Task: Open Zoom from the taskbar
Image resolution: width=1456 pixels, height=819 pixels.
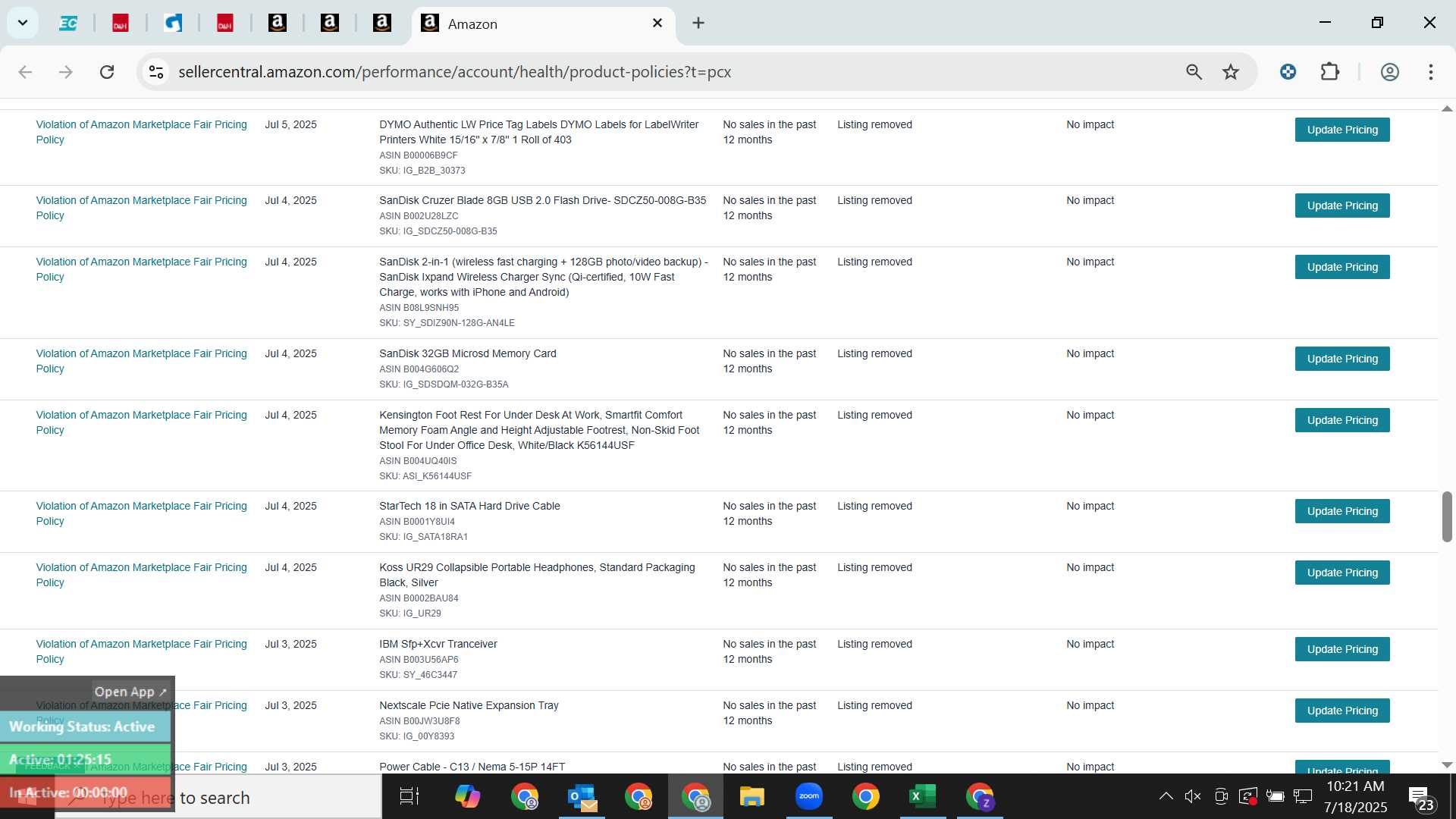Action: pyautogui.click(x=809, y=797)
